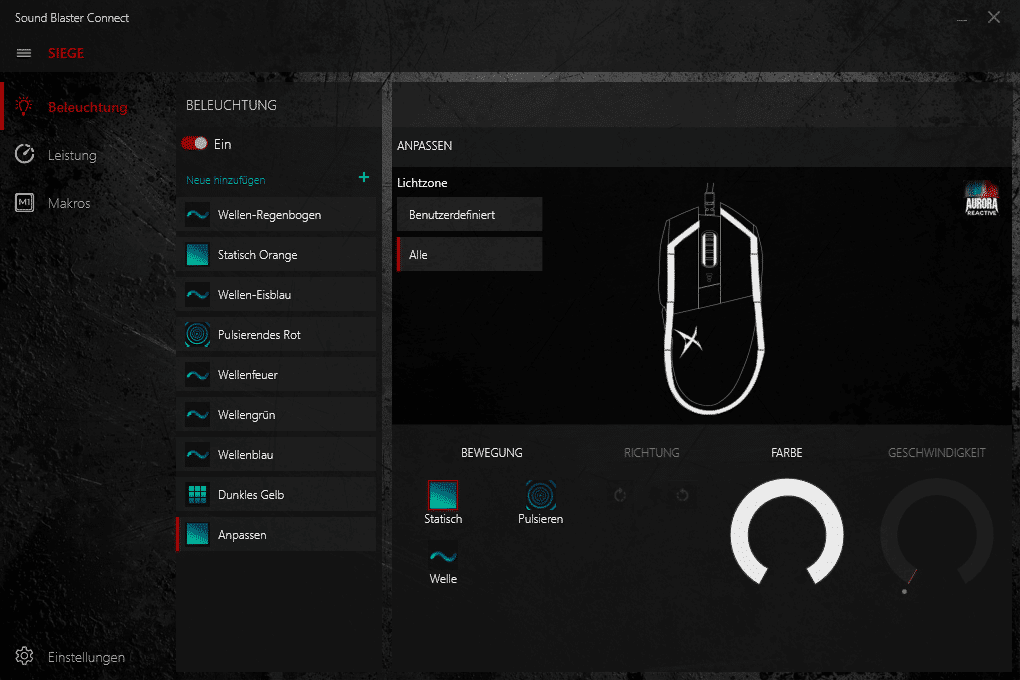Select the Benutzerdefiniert light zone
Screen dimensions: 1020x680
click(469, 215)
